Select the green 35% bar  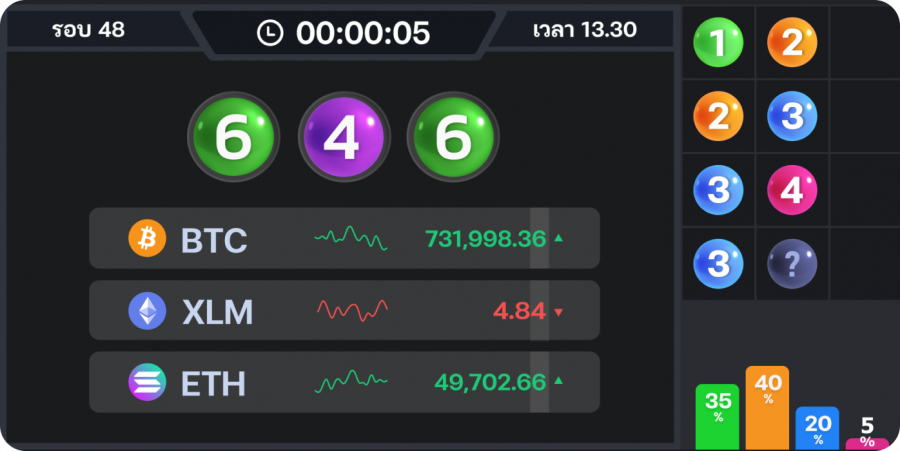717,416
